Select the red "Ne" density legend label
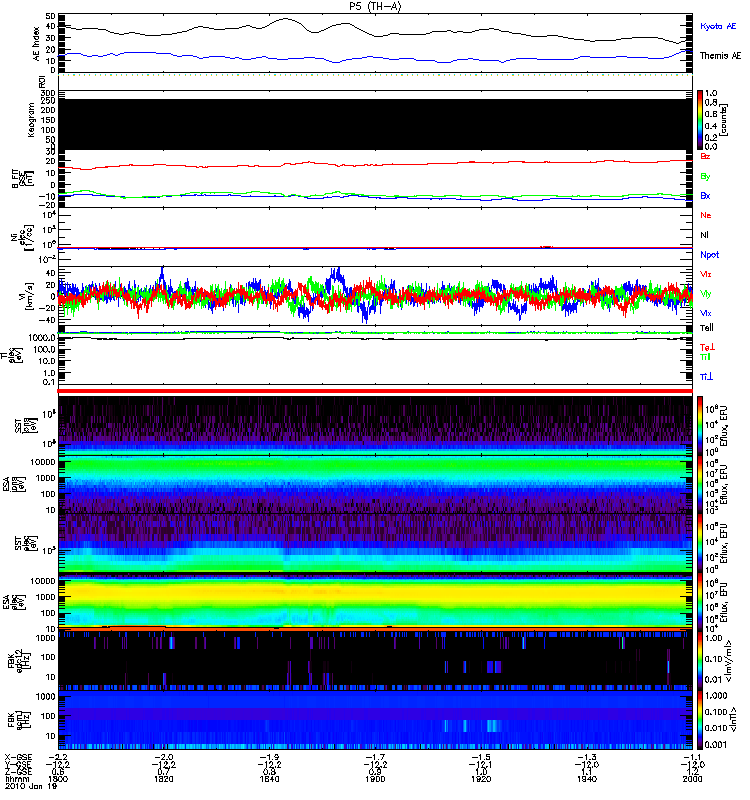The height and width of the screenshot is (800, 750). (x=706, y=215)
